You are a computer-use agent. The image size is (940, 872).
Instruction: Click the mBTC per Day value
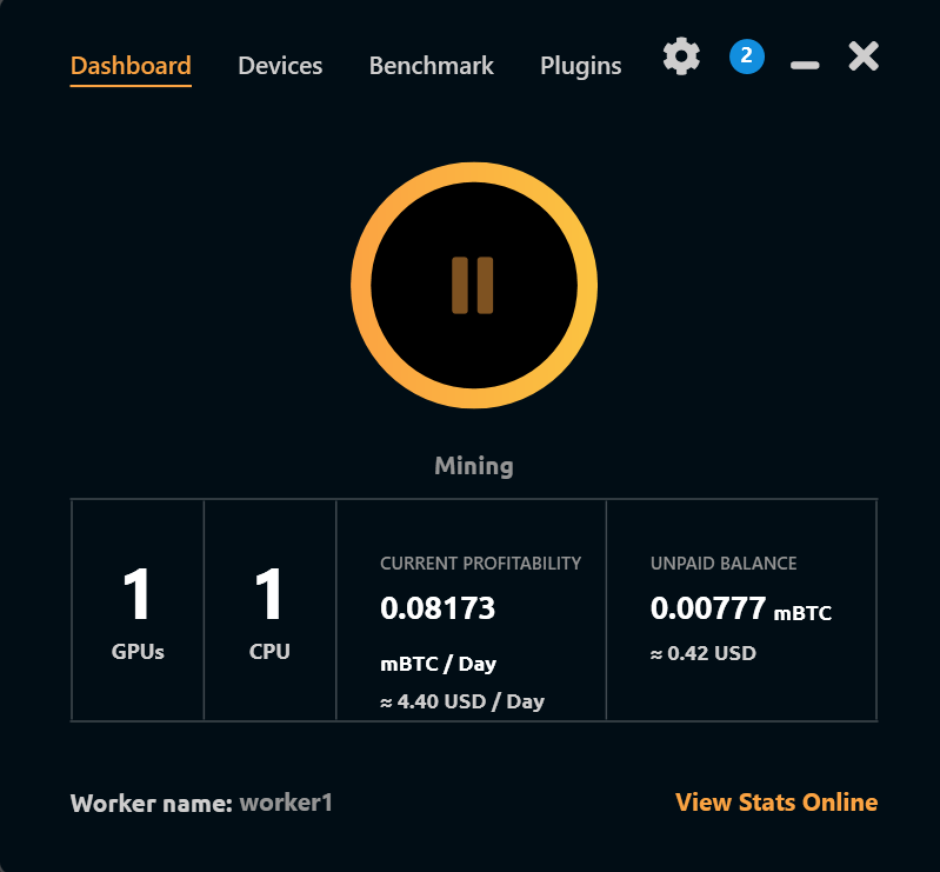[x=436, y=663]
